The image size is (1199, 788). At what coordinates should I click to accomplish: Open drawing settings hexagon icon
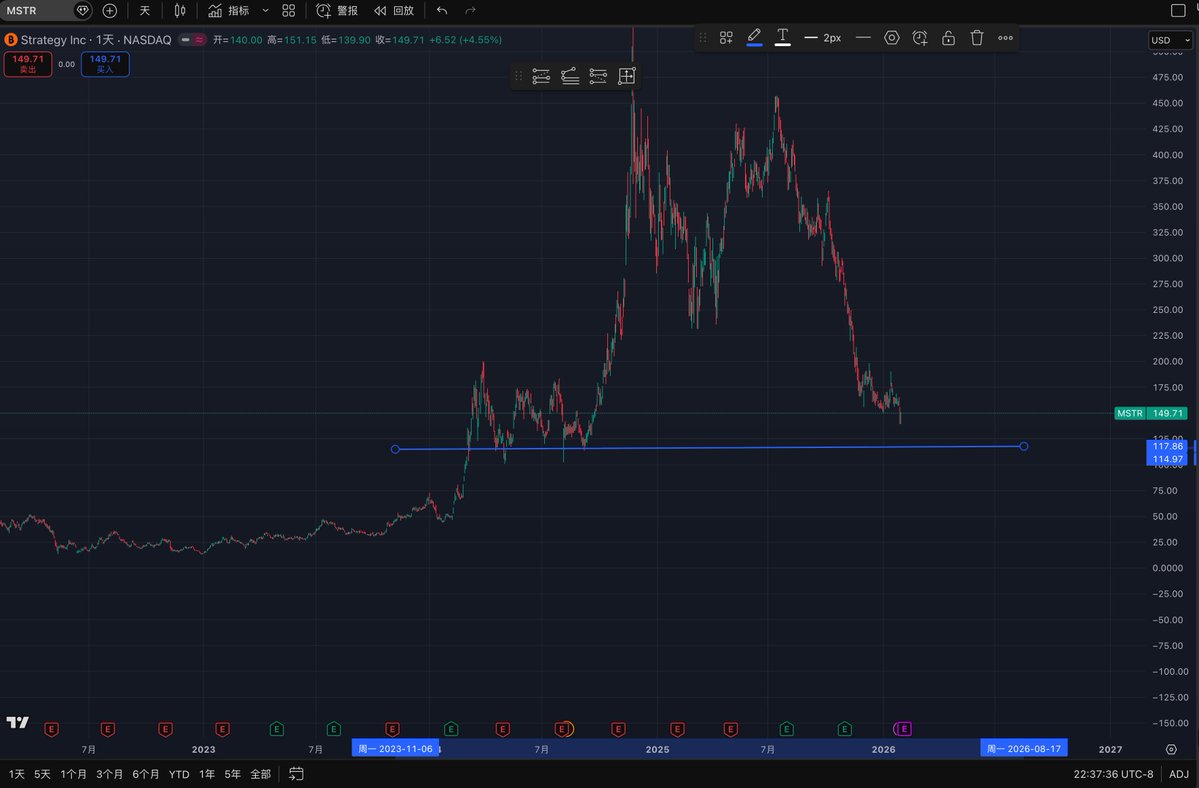coord(891,38)
